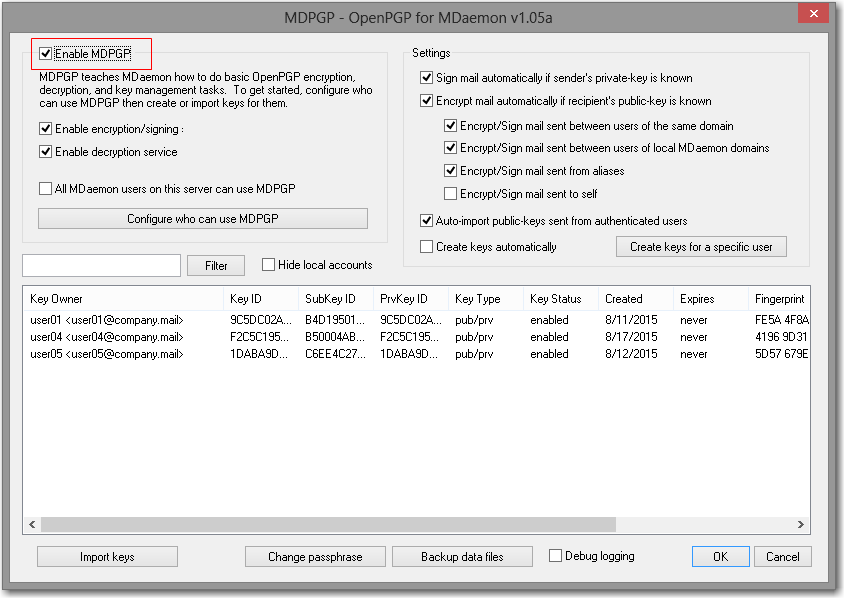844x598 pixels.
Task: Toggle Auto-import public-keys from authenticated users
Action: click(427, 222)
